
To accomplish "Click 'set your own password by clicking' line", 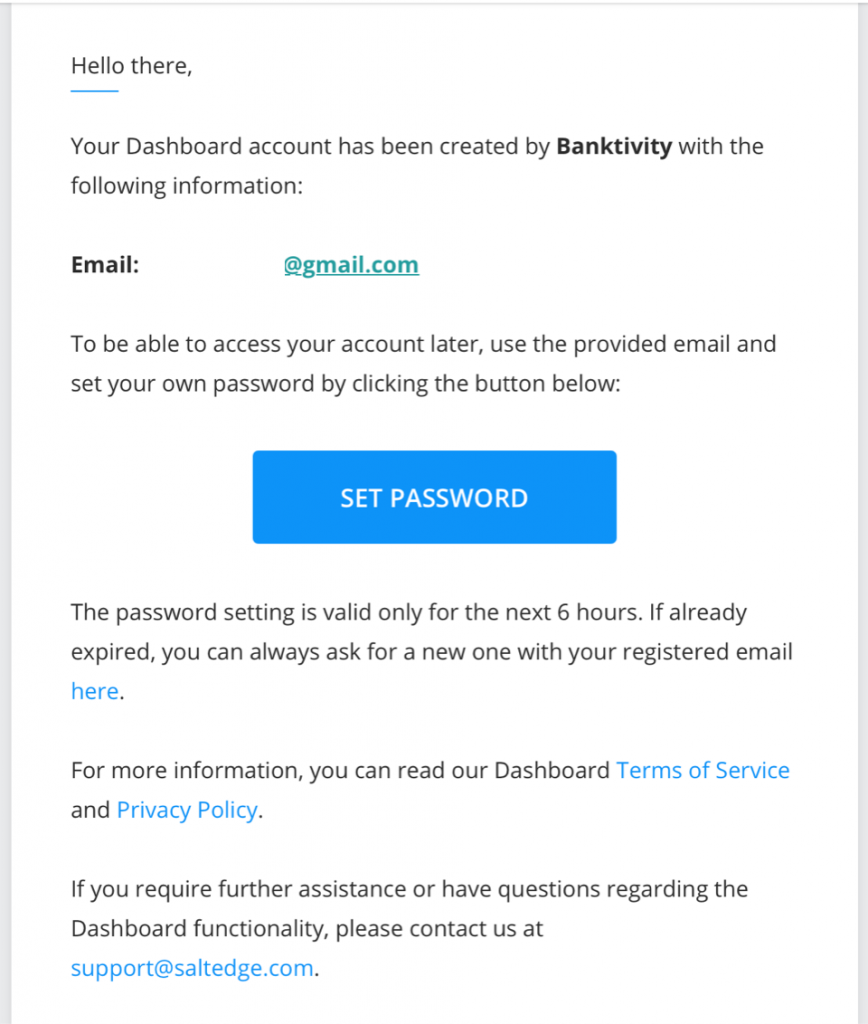I will (346, 384).
